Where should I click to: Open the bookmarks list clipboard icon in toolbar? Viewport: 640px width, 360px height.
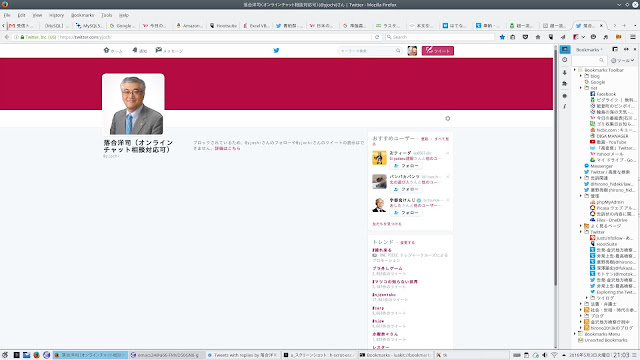pos(513,37)
